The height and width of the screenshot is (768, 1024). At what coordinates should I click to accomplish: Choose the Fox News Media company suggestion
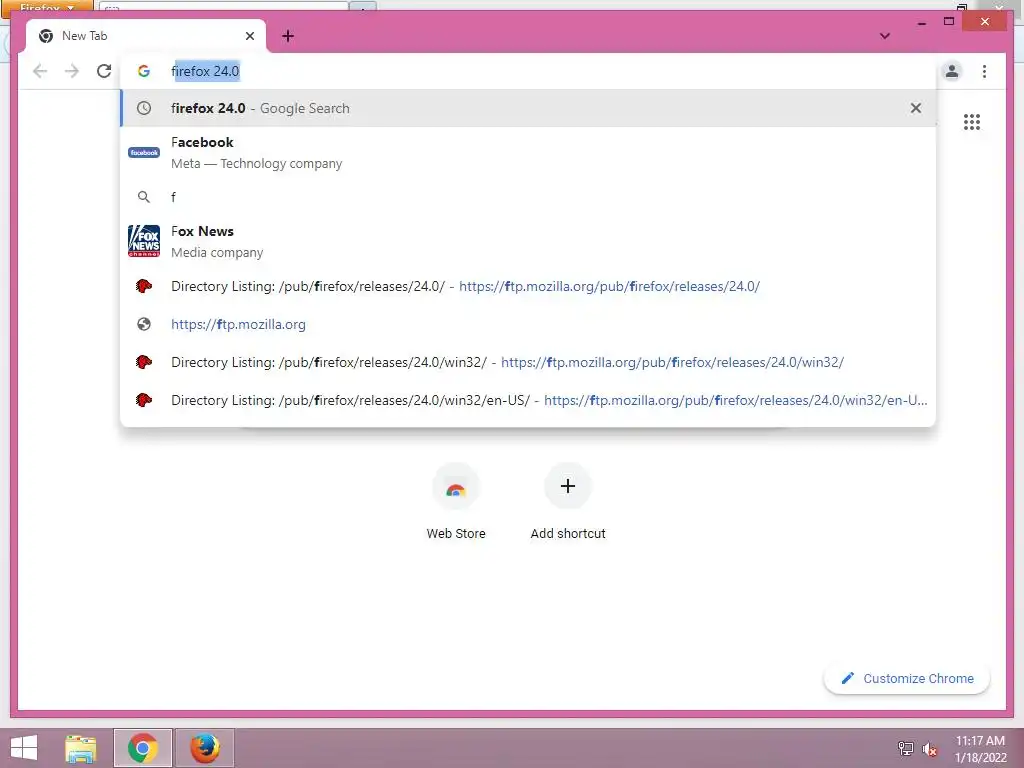pos(528,241)
